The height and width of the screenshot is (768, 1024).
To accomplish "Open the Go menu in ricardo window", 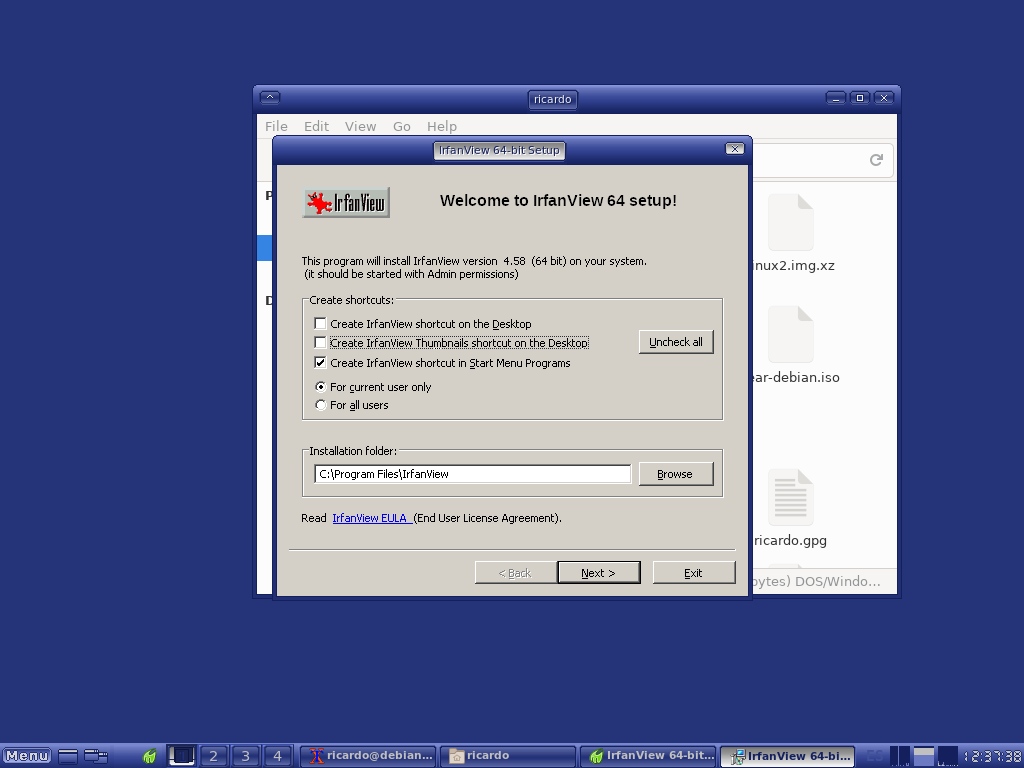I will 402,126.
